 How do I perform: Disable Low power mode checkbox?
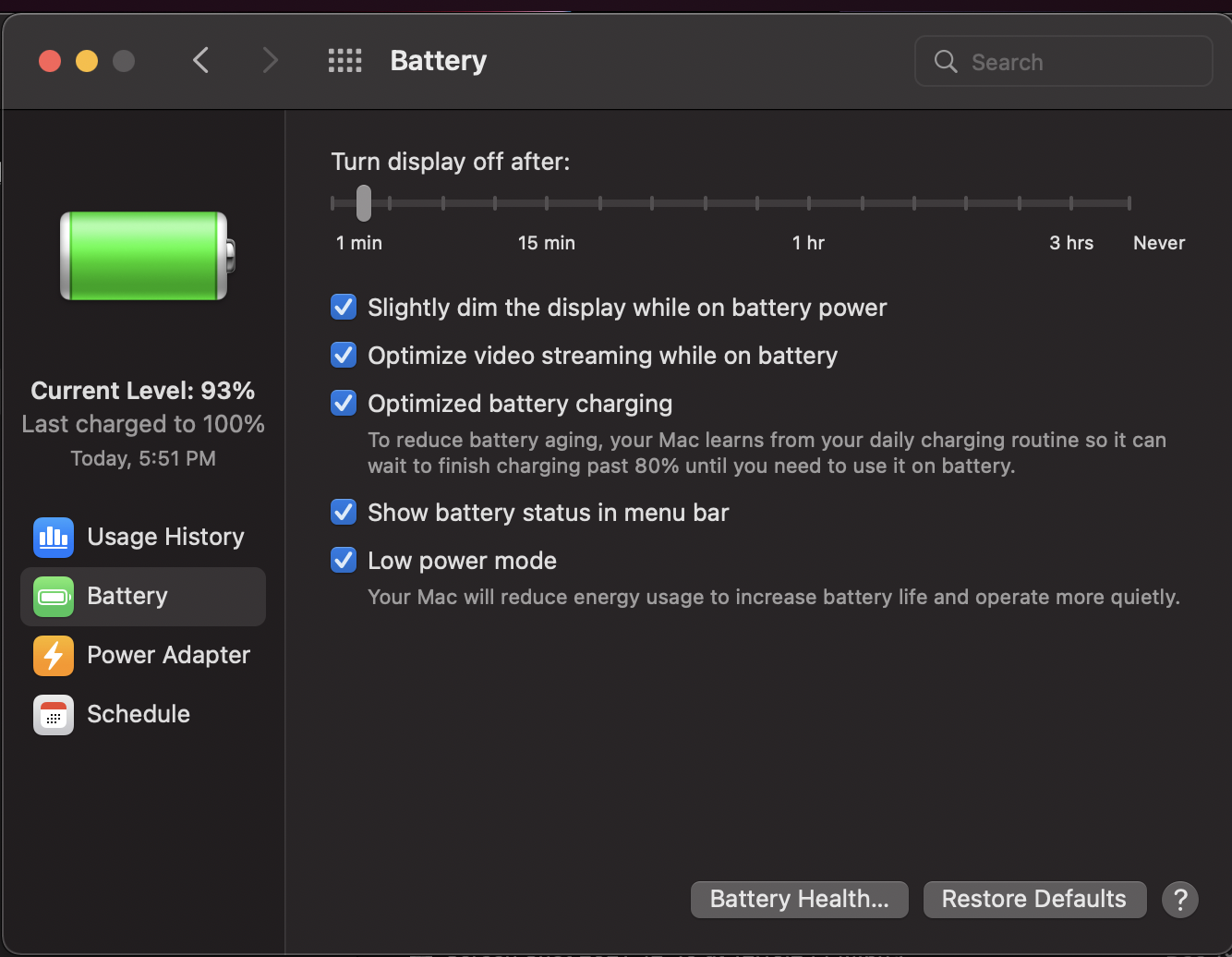344,560
